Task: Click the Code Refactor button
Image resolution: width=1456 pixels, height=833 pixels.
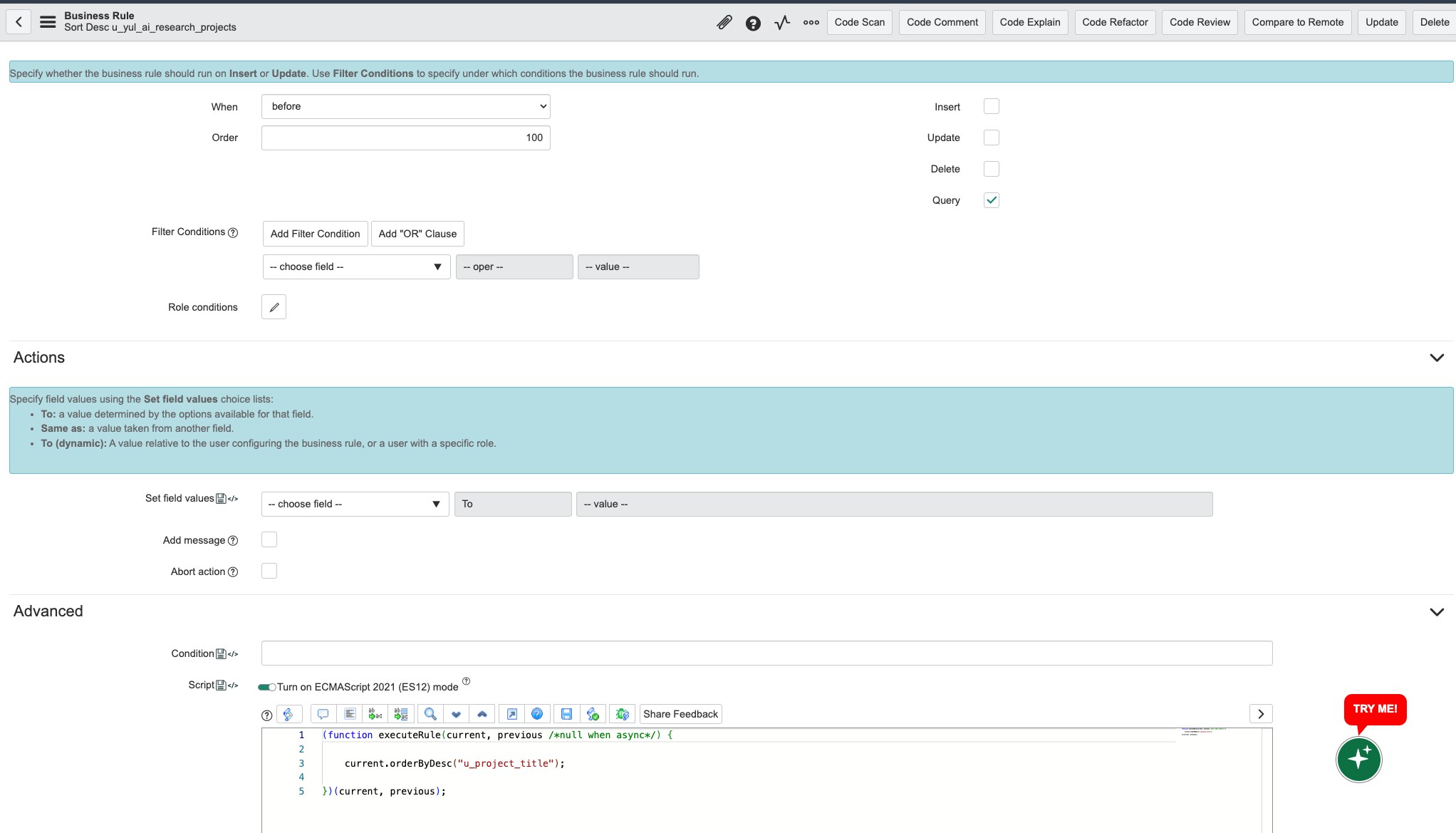Action: pyautogui.click(x=1115, y=22)
